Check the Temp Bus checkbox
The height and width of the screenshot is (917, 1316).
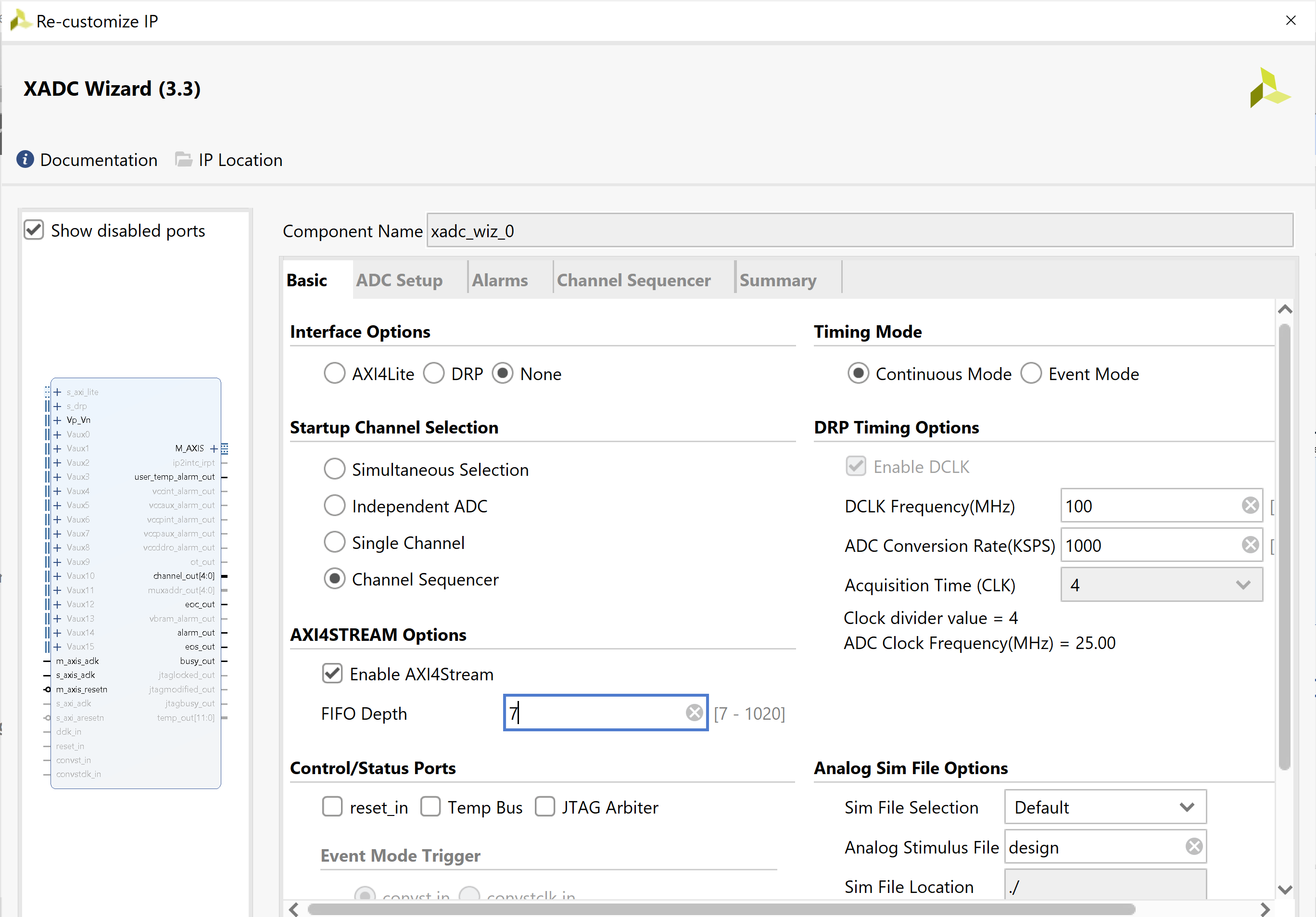(430, 806)
